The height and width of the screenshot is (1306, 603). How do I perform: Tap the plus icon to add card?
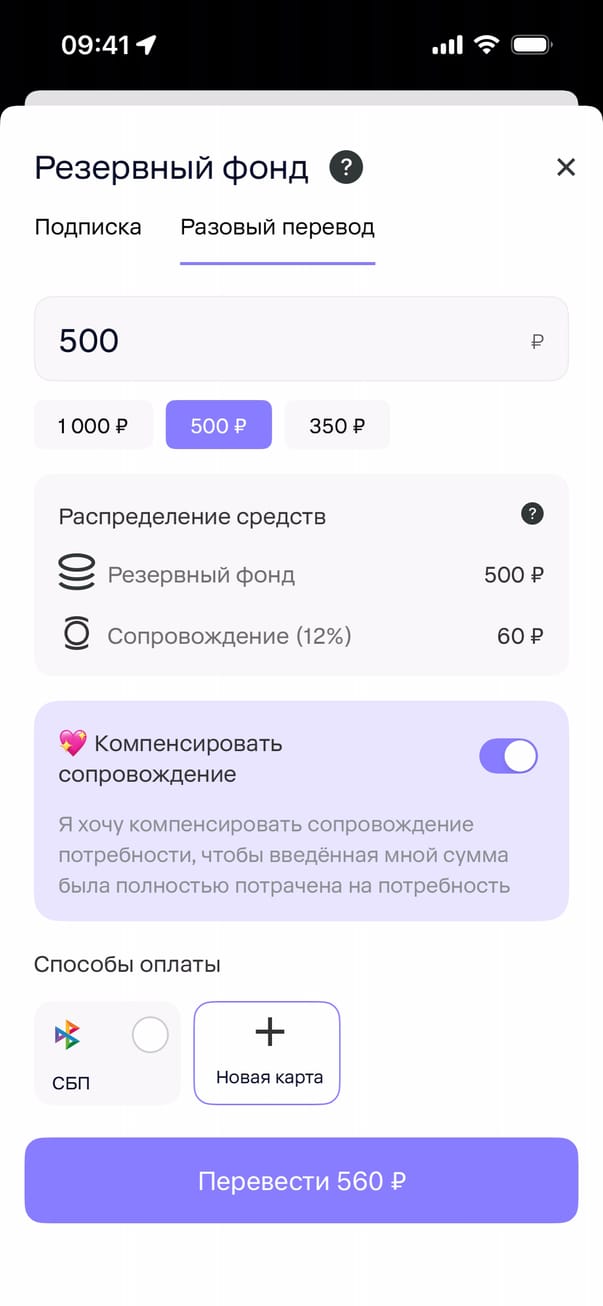[x=270, y=1032]
